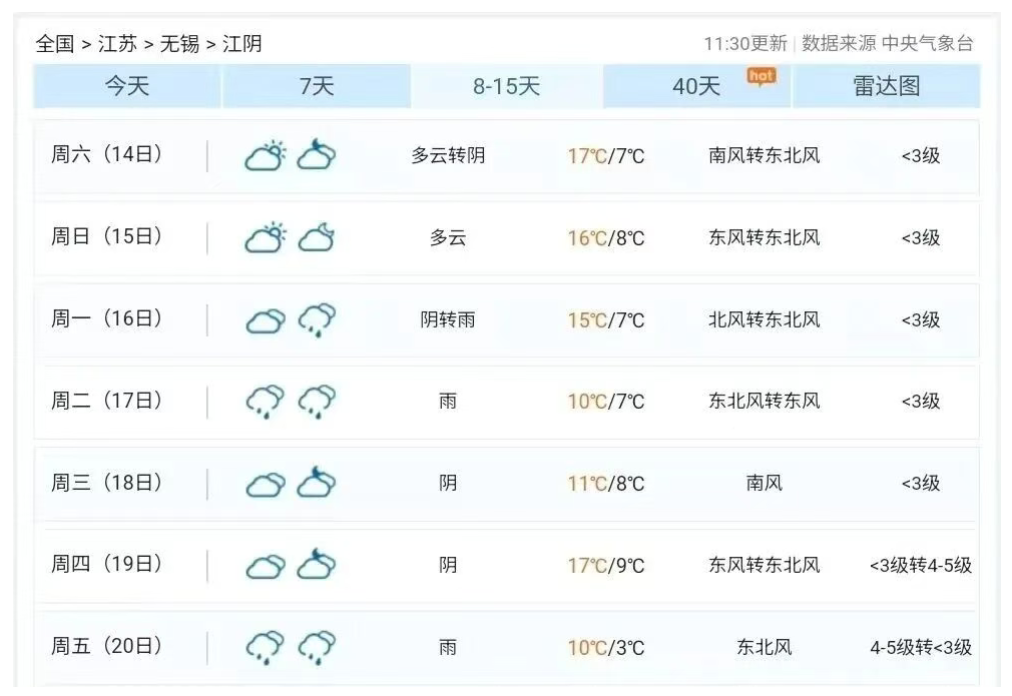Viewport: 1012px width, 696px height.
Task: Click Saturday's nighttime cloudy-moon icon
Action: pos(316,156)
